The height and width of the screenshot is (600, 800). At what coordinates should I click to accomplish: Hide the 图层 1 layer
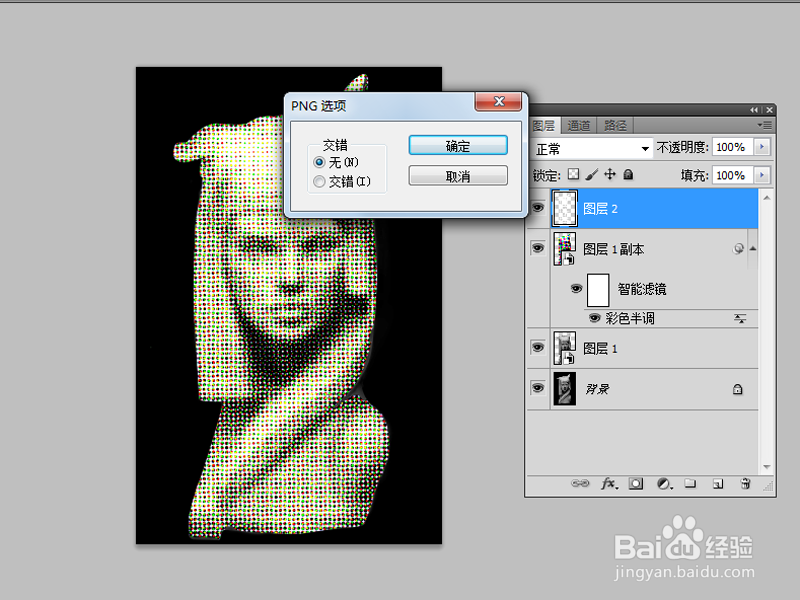click(x=538, y=348)
